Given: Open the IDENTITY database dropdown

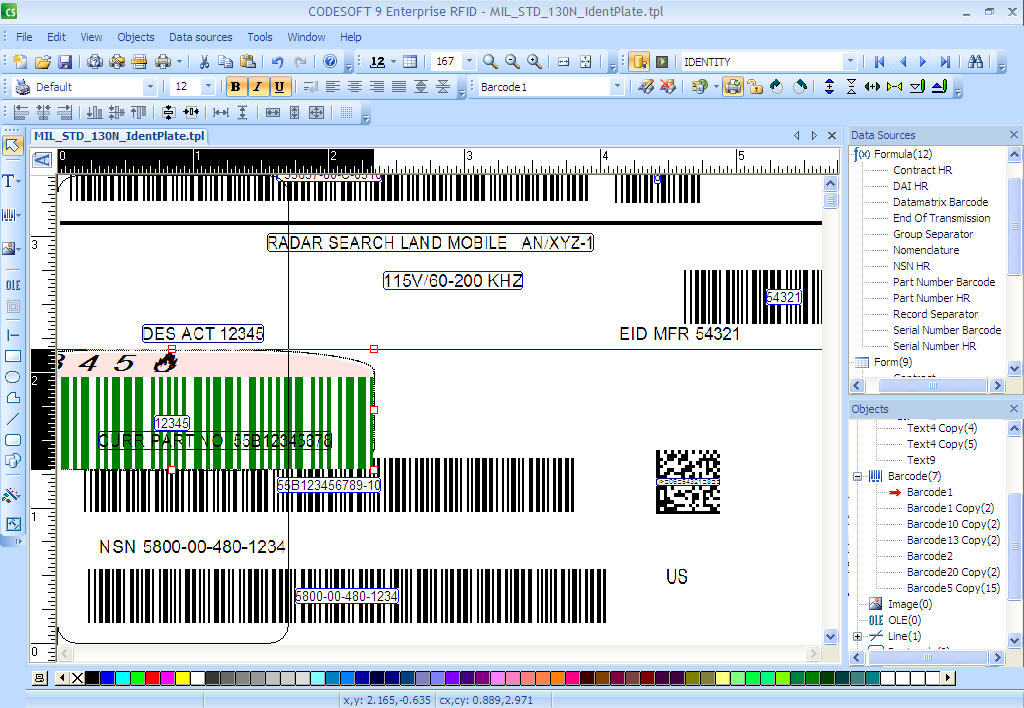Looking at the screenshot, I should point(850,61).
